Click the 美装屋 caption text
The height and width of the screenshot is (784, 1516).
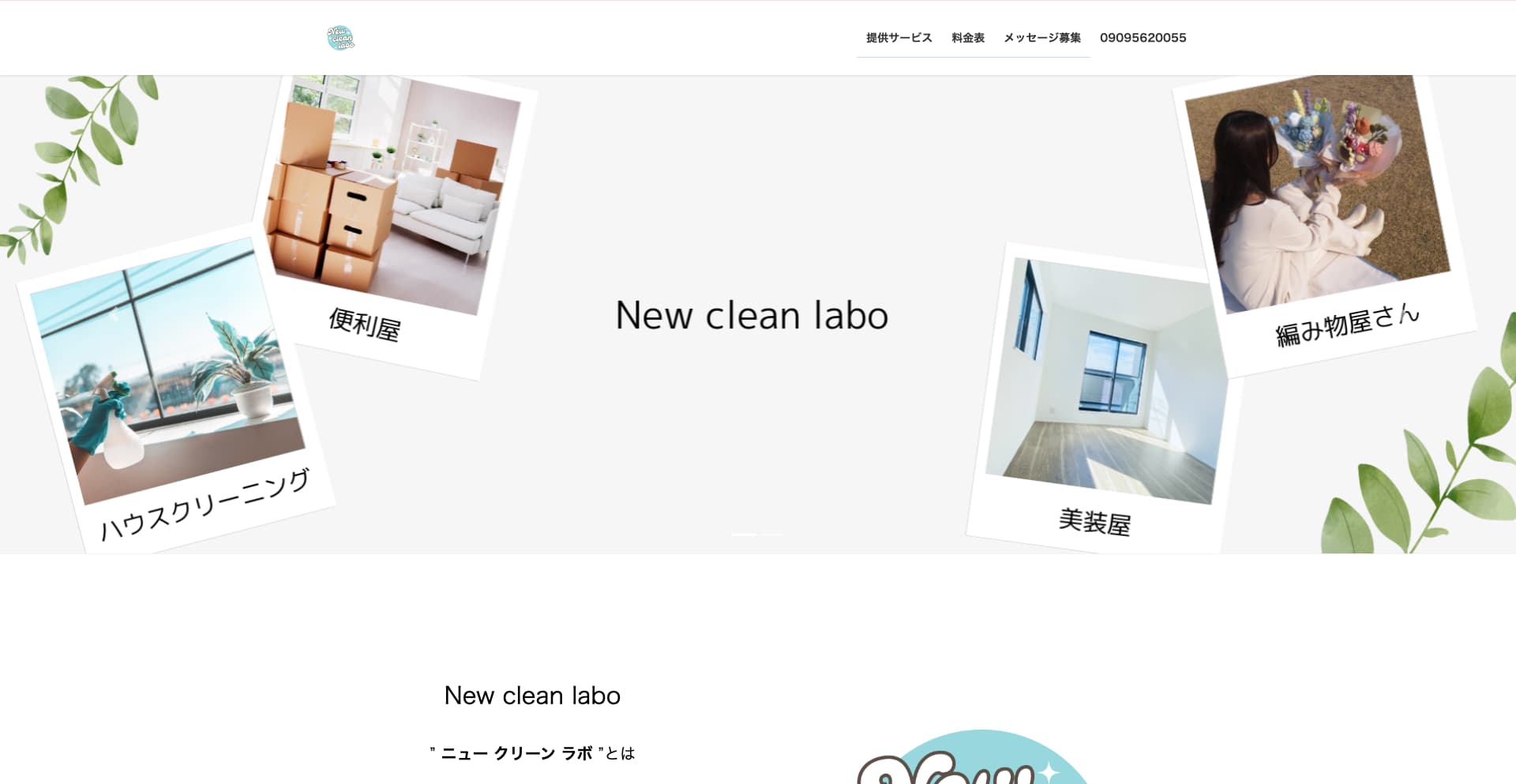coord(1094,522)
